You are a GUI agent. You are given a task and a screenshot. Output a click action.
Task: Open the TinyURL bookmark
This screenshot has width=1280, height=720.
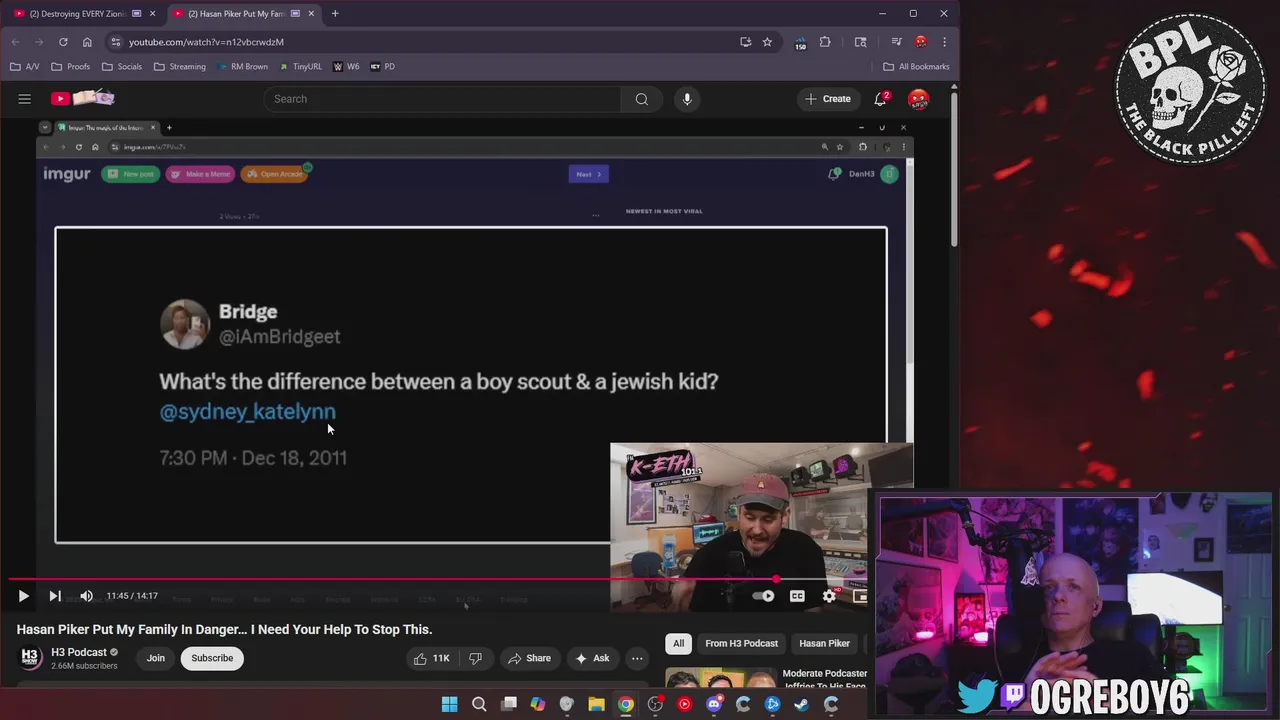pyautogui.click(x=301, y=67)
